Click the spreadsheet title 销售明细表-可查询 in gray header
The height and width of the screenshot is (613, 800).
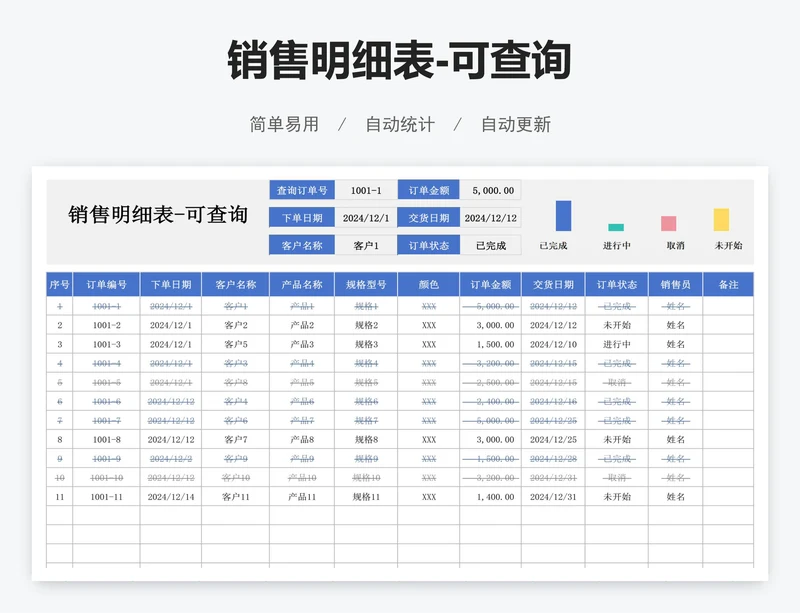158,215
